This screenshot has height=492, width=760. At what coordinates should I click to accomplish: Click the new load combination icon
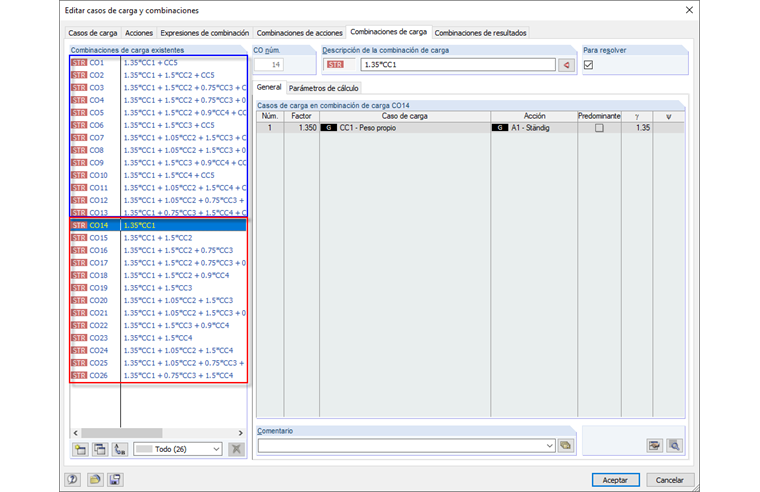[80, 449]
